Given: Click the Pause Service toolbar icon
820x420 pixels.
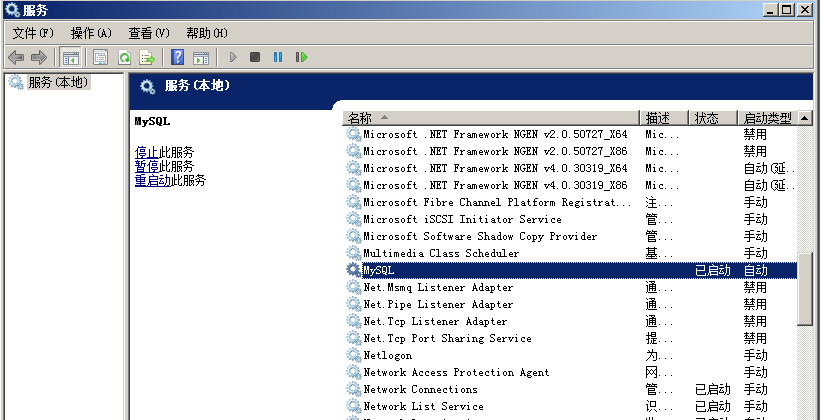Looking at the screenshot, I should (x=278, y=57).
